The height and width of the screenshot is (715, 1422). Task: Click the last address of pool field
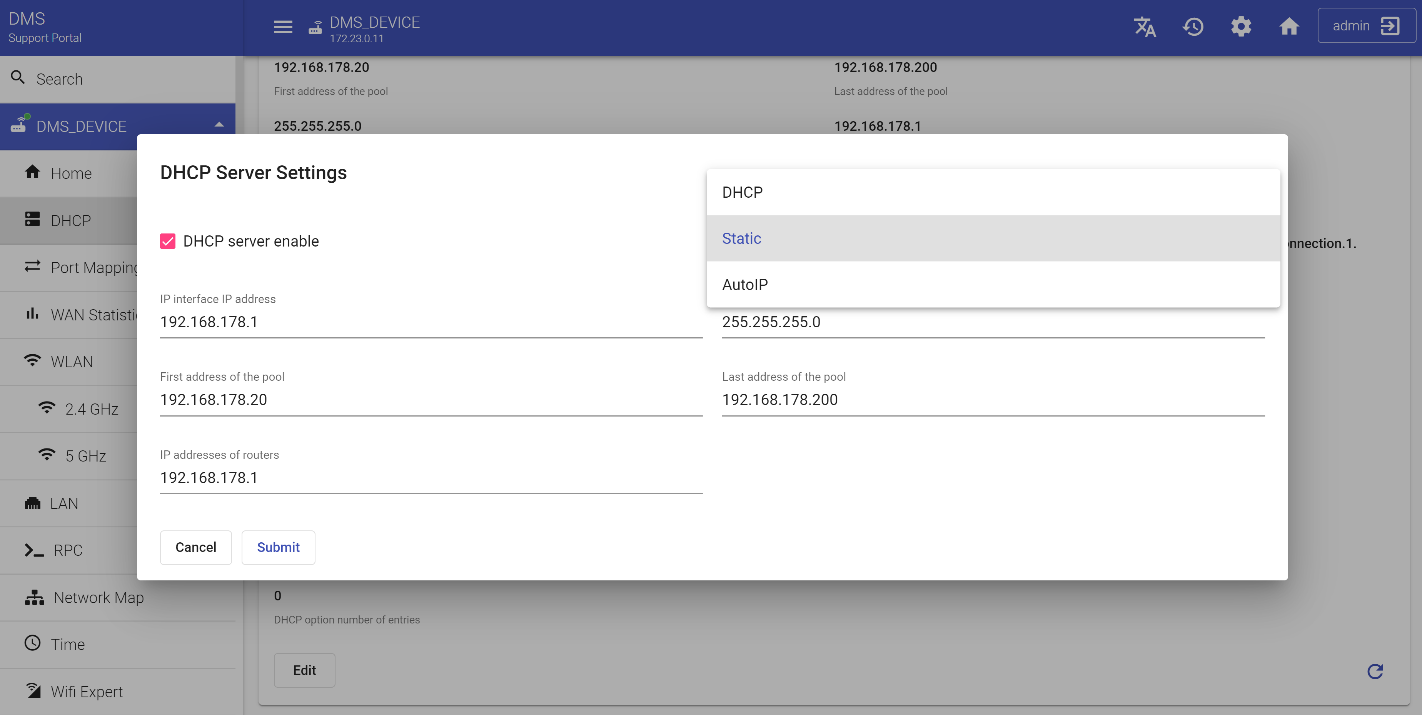(992, 400)
